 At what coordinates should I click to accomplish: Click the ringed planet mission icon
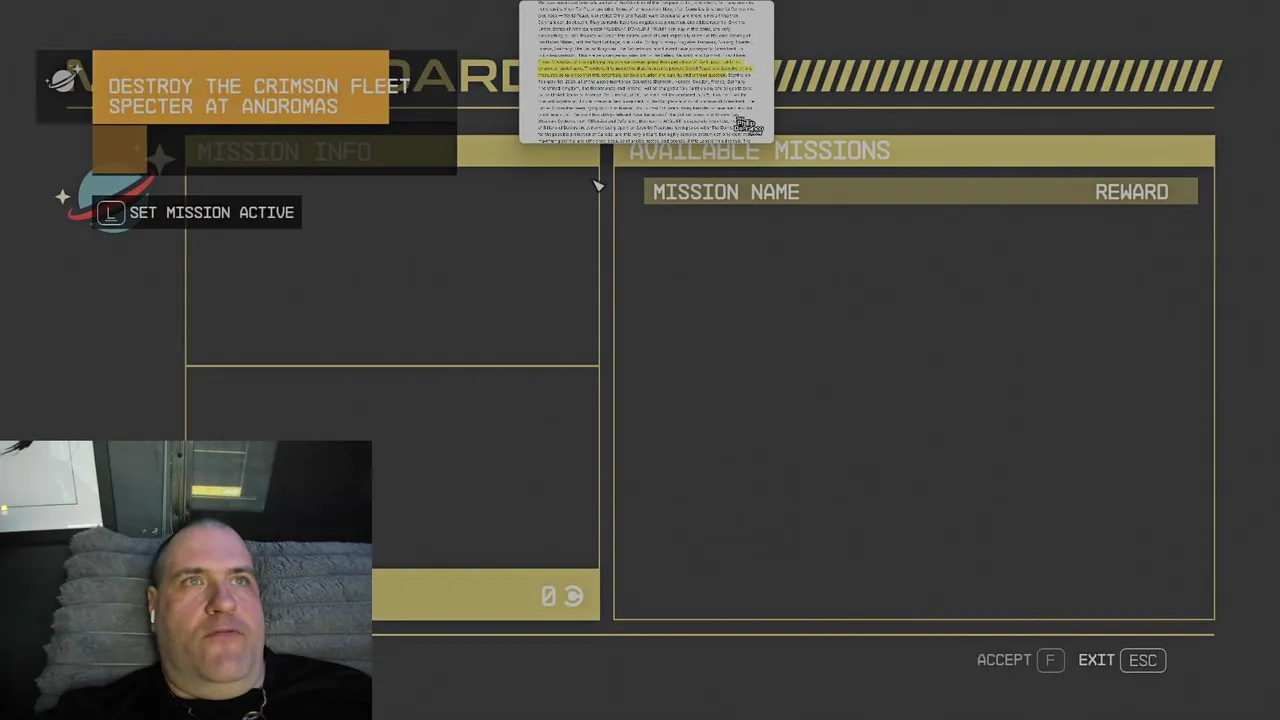coord(113,195)
